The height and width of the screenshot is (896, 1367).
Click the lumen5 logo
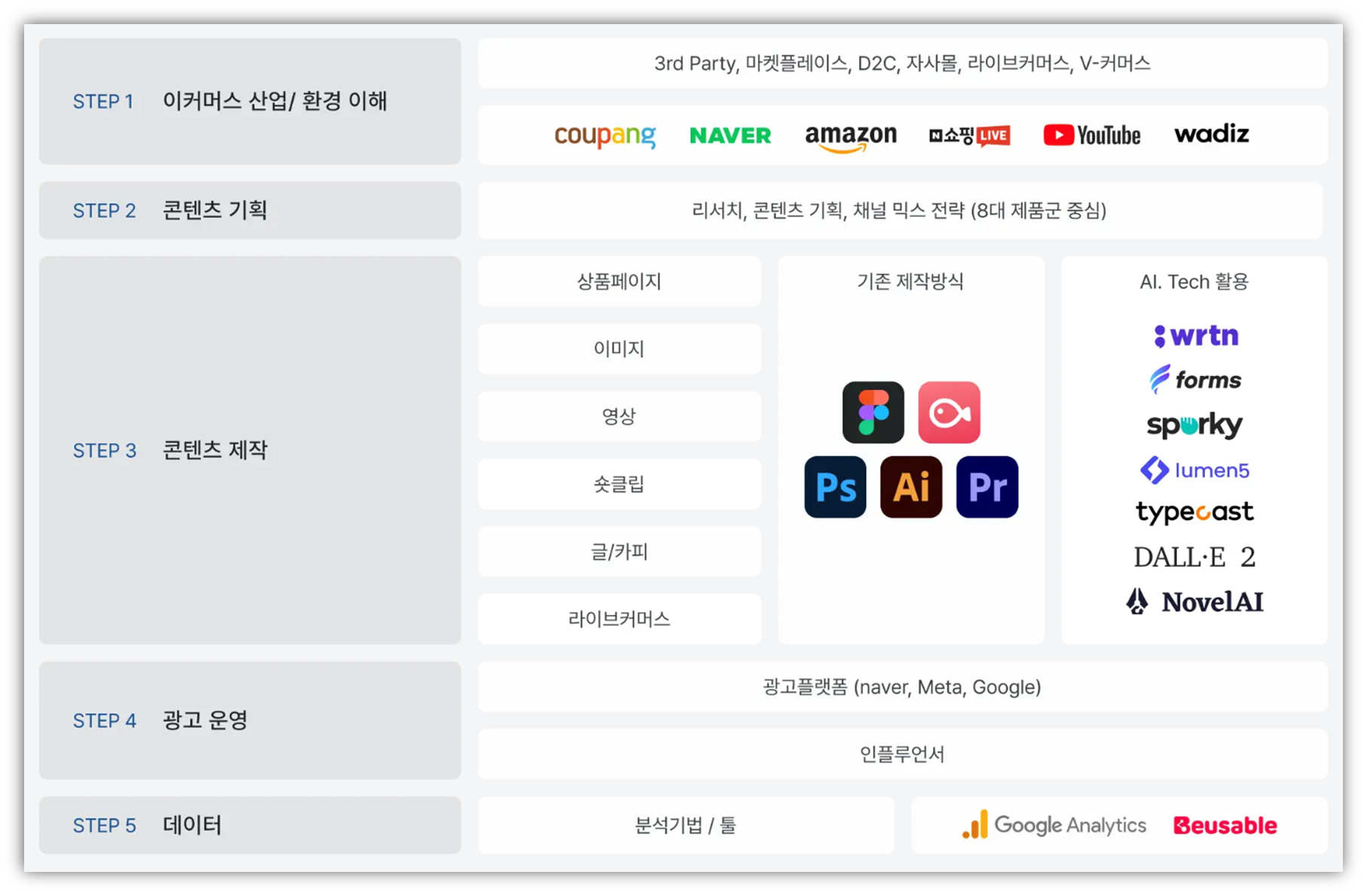(x=1194, y=470)
